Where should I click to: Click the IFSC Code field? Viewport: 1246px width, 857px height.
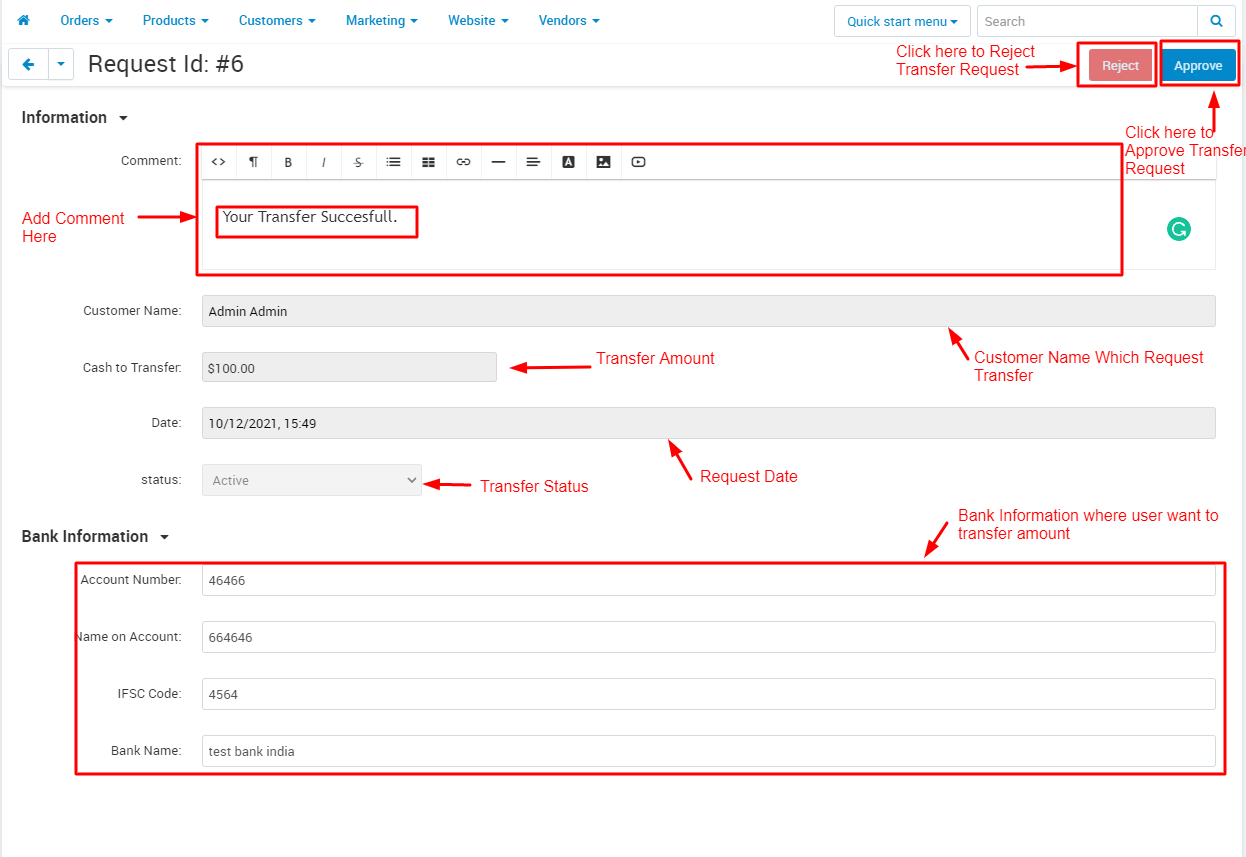coord(709,694)
